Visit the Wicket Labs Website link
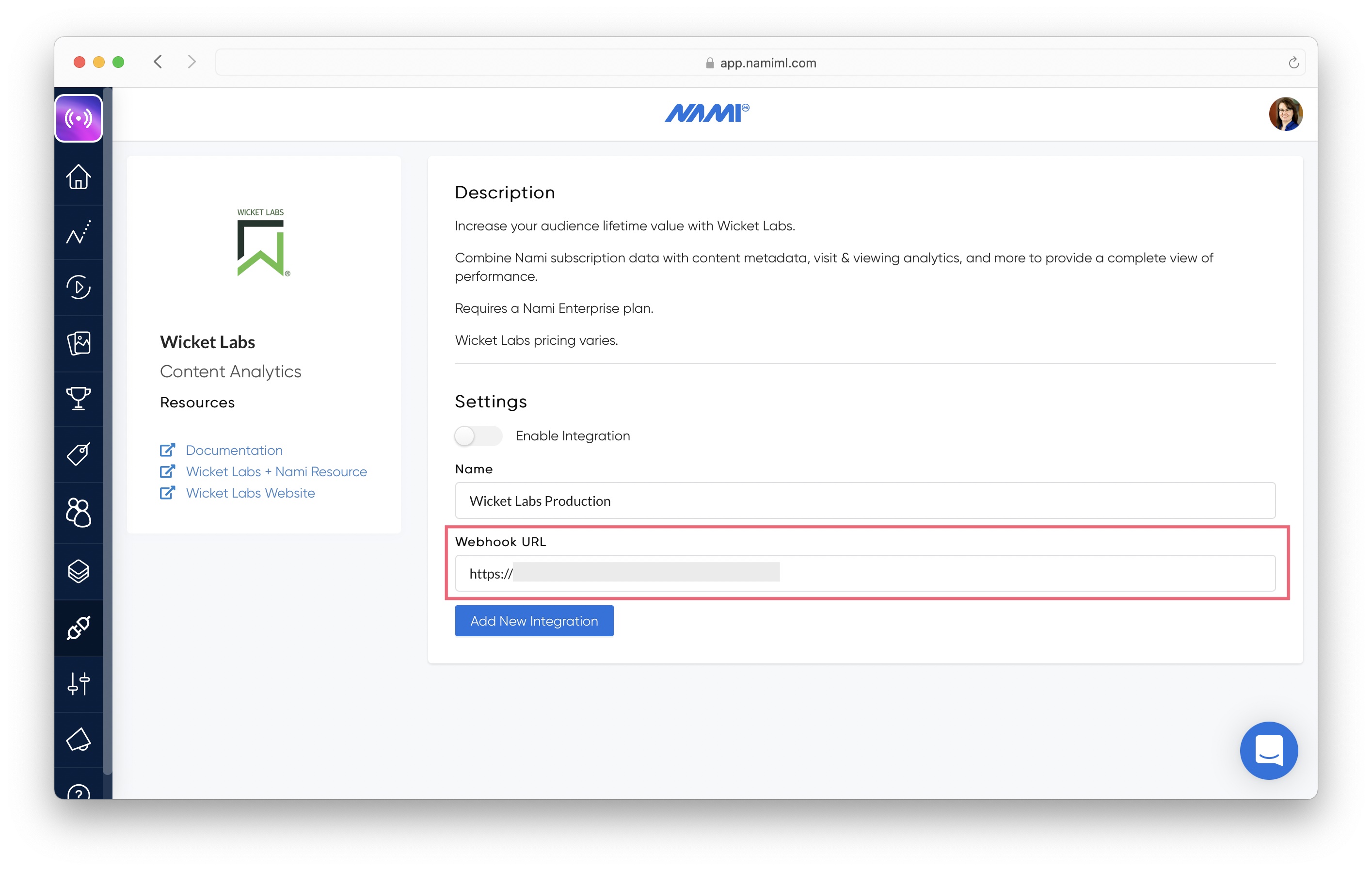 click(x=250, y=493)
